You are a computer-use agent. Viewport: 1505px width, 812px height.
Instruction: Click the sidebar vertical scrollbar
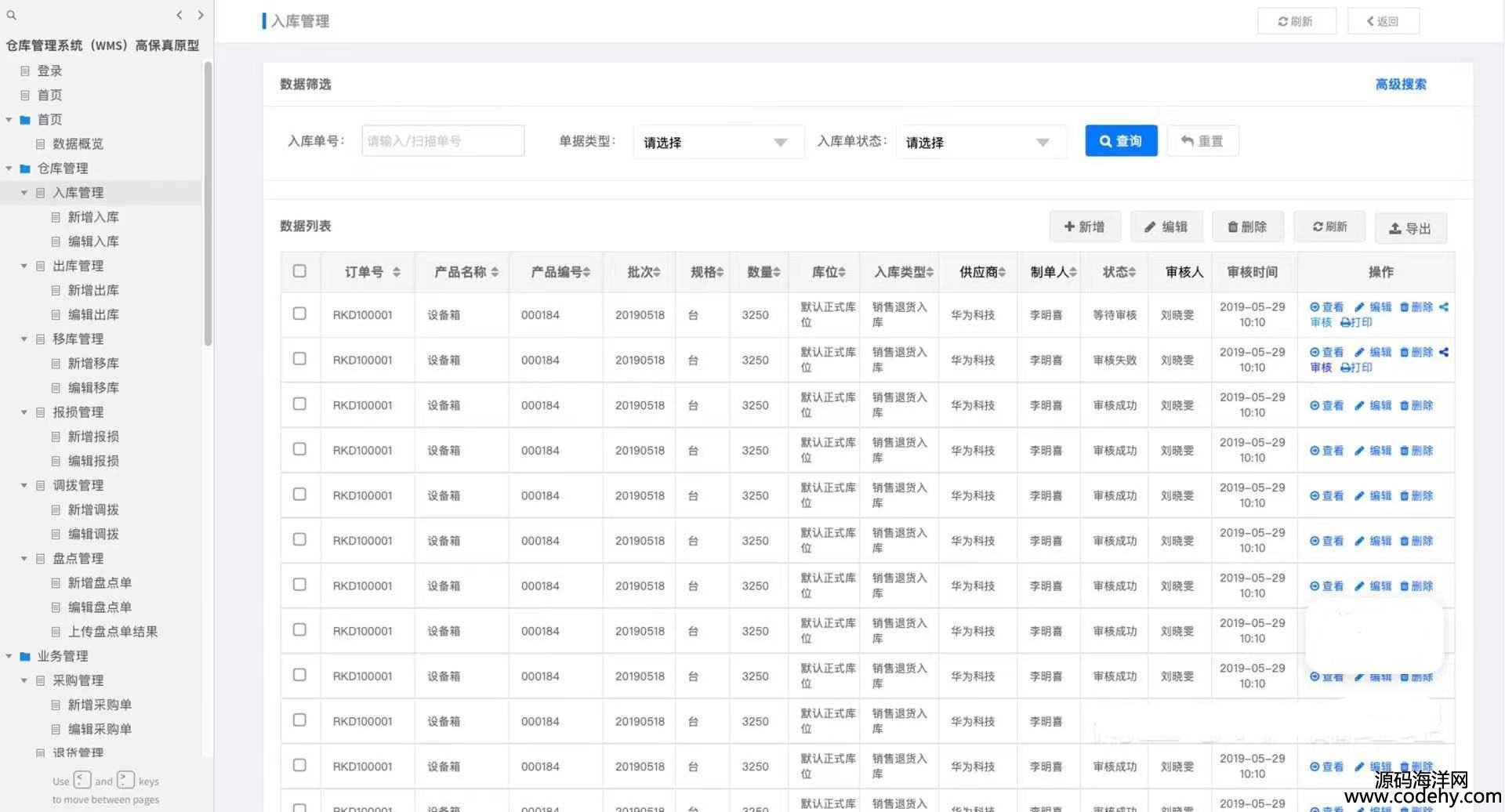(x=207, y=204)
